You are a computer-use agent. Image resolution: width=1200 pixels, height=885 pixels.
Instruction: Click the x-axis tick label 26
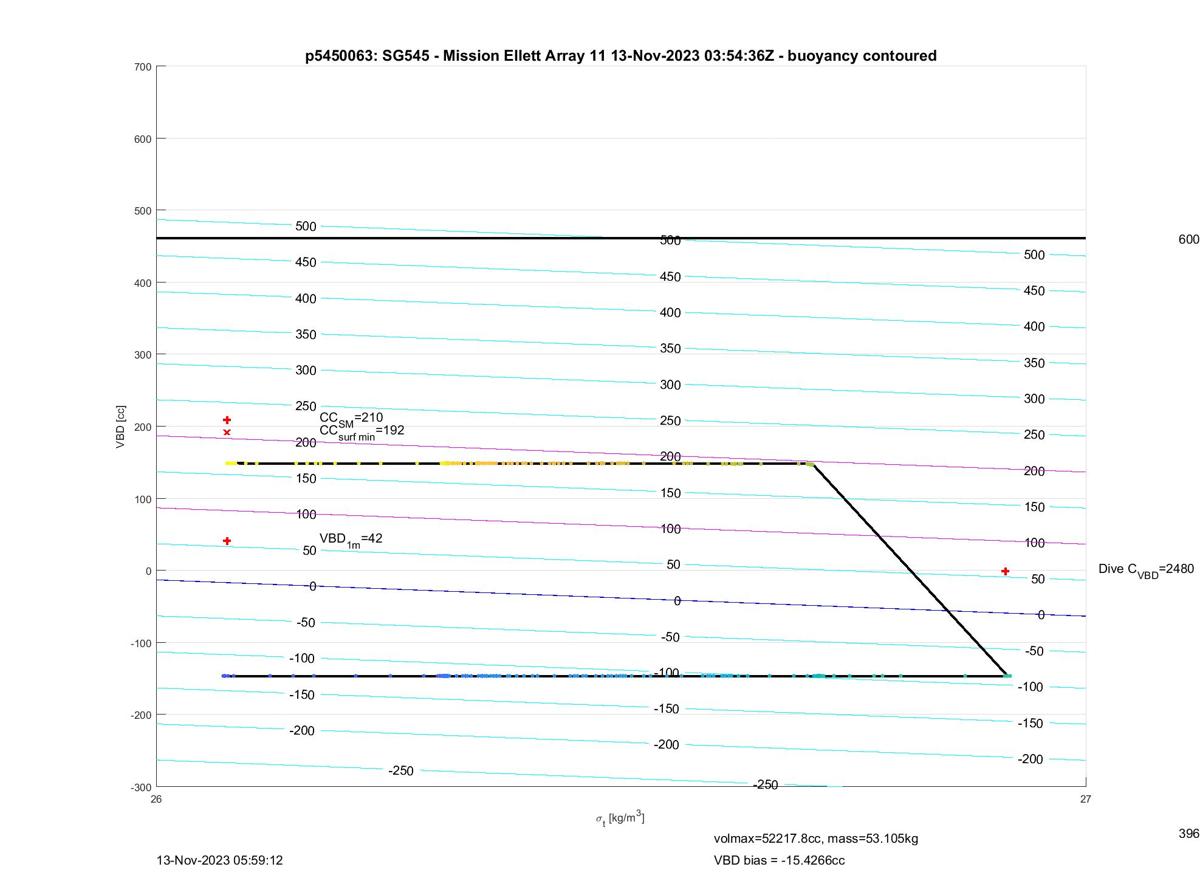[x=157, y=799]
